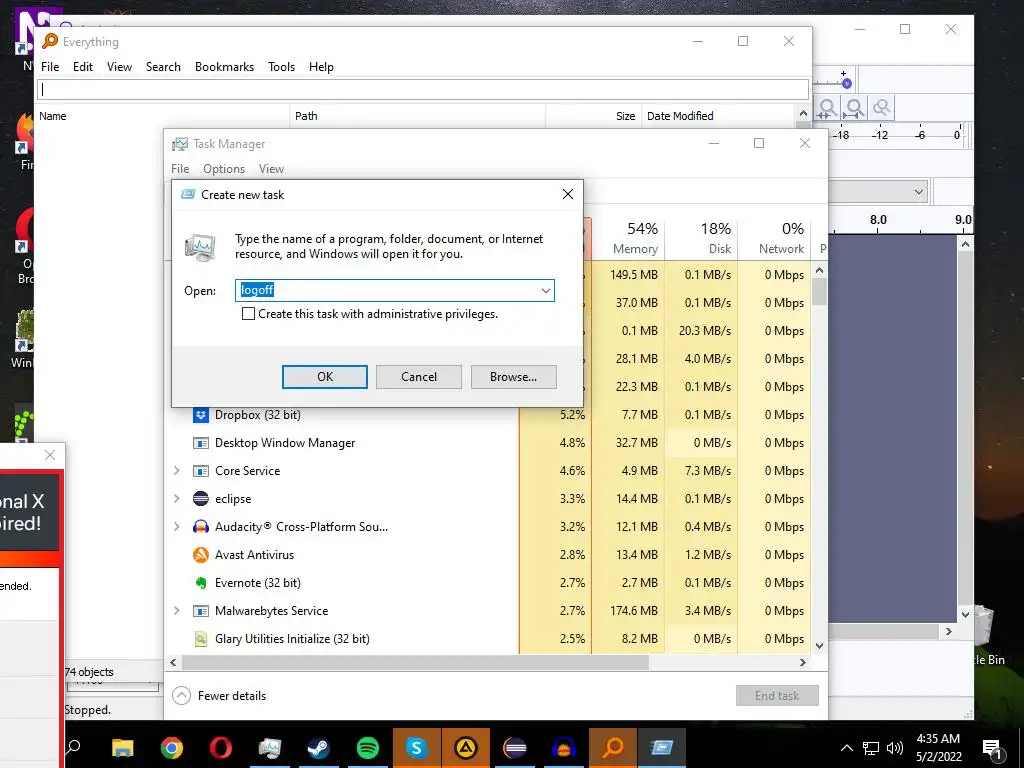Viewport: 1024px width, 768px height.
Task: Adjust the Audacity slider knob
Action: (x=846, y=84)
